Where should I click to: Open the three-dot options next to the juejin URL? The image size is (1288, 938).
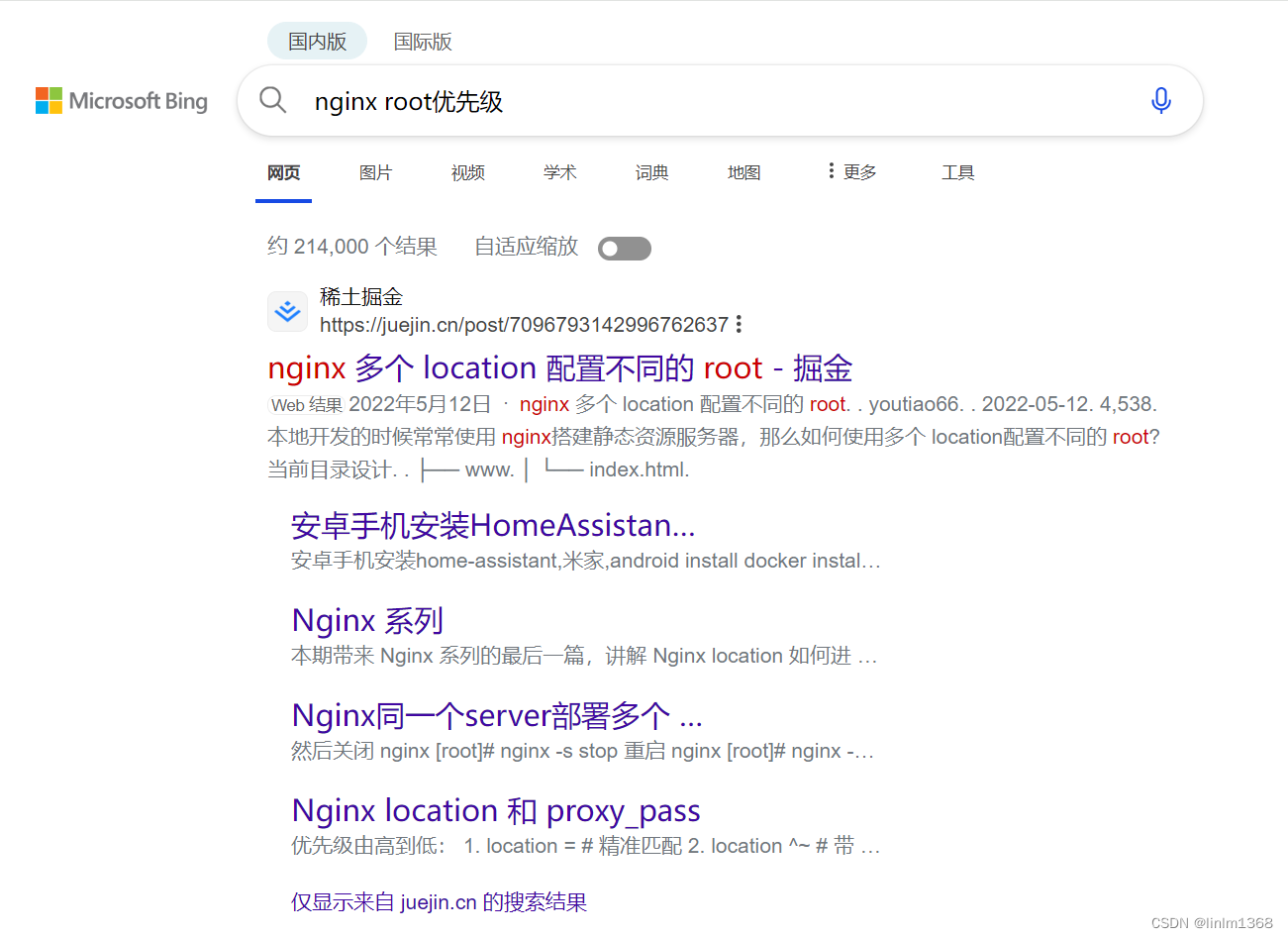pyautogui.click(x=739, y=325)
